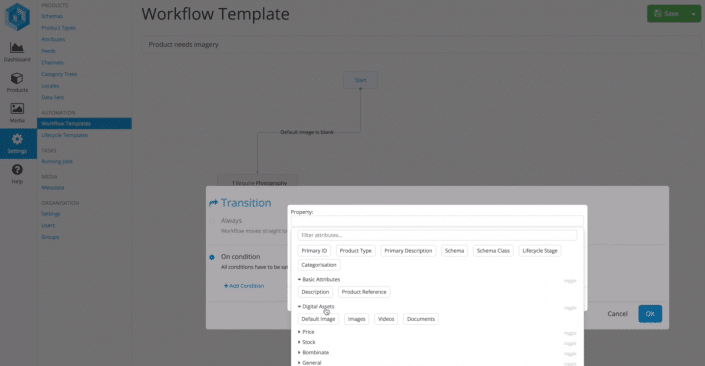
Task: Click toggle link for Digital Assets
Action: (570, 308)
